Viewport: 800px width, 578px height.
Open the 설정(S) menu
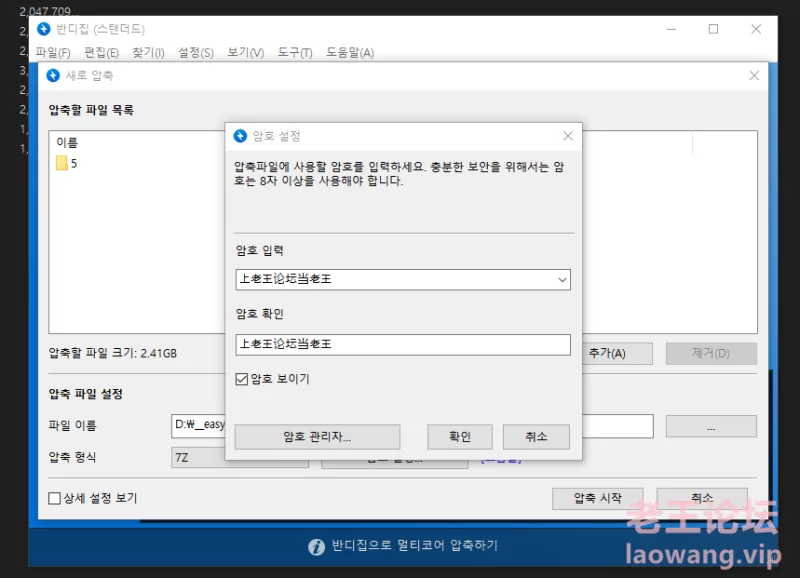coord(196,53)
